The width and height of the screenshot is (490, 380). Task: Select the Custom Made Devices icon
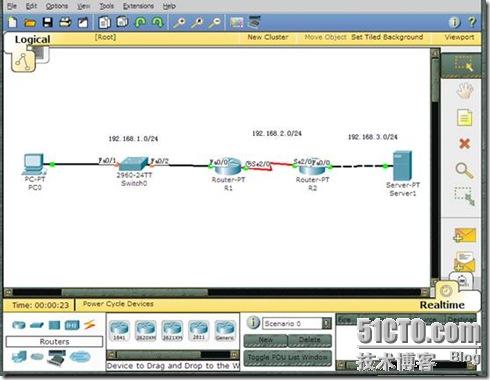point(56,358)
